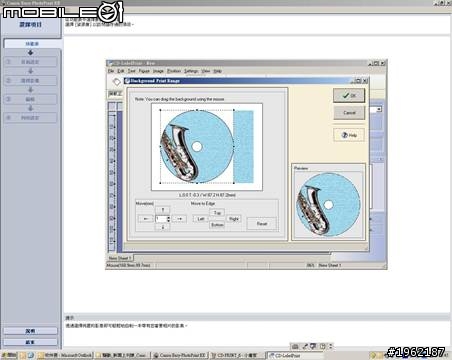Open Help in Background Print Range dialog
The image size is (452, 360).
349,135
